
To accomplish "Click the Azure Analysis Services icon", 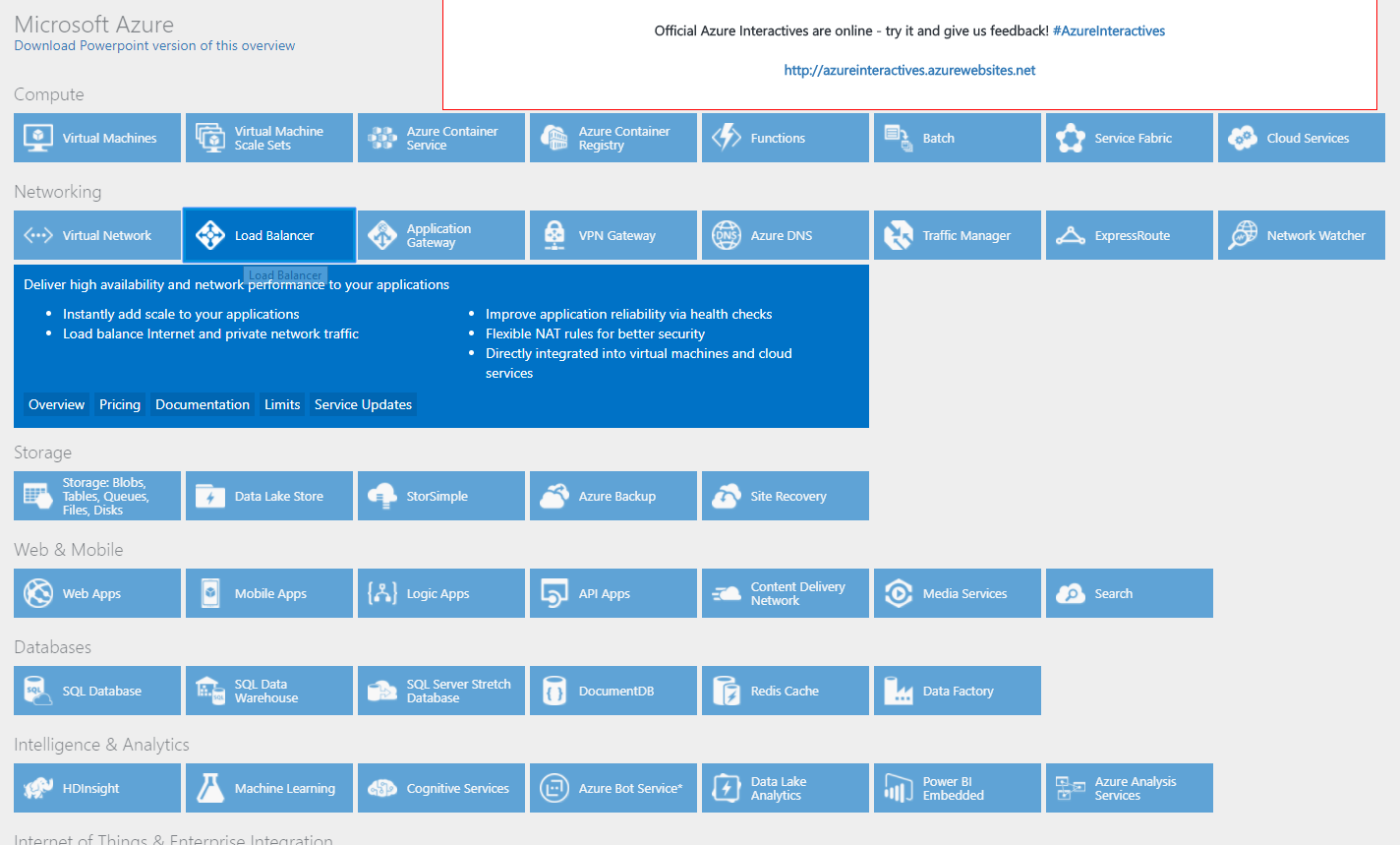I will point(1071,788).
